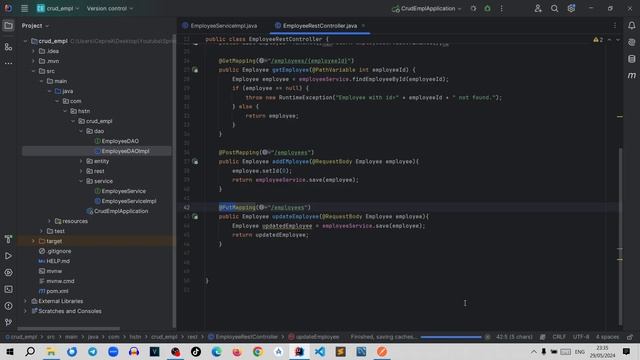
Task: Run CrudEmplApplication with the run icon
Action: click(473, 8)
